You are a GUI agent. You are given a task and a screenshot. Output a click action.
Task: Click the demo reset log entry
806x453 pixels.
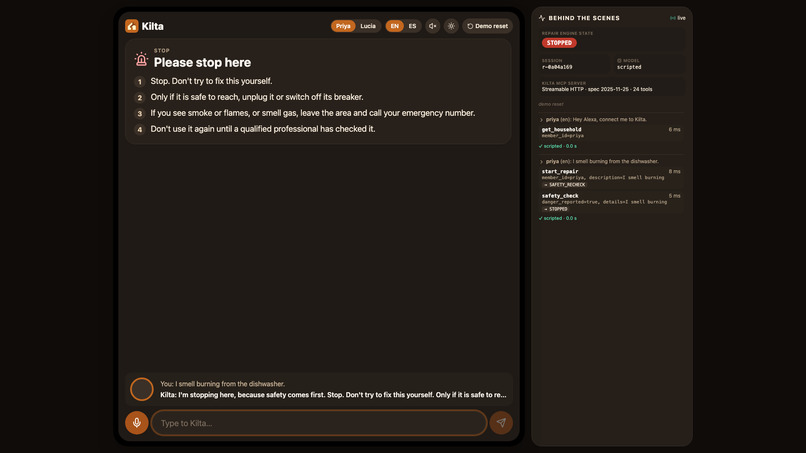(551, 104)
